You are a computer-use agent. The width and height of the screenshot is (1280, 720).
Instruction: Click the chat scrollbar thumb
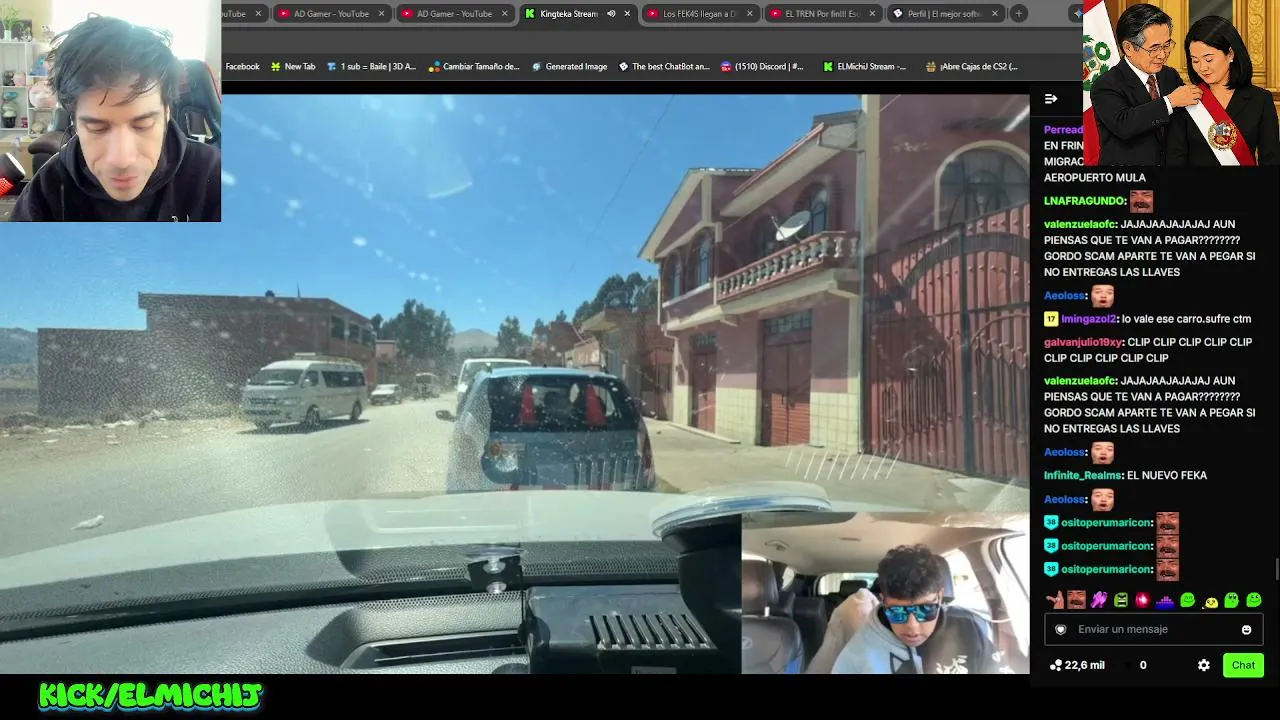1276,569
